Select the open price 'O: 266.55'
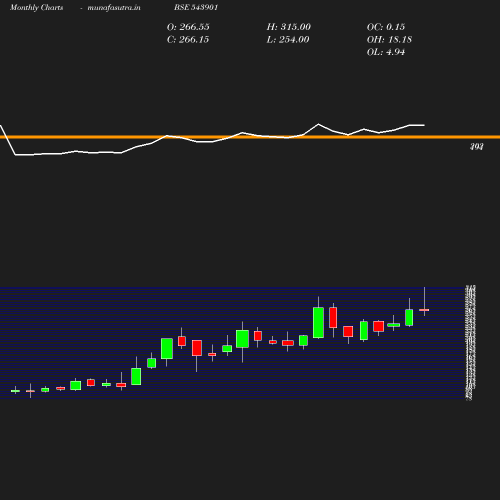The height and width of the screenshot is (500, 500). (x=188, y=27)
